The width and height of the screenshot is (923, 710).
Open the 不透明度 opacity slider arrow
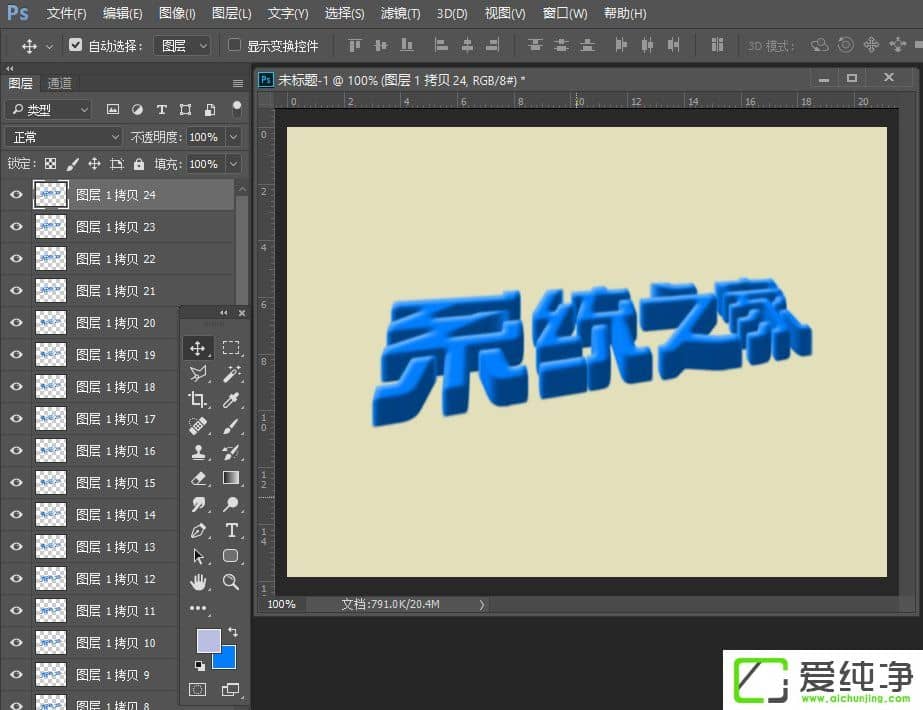[x=233, y=137]
